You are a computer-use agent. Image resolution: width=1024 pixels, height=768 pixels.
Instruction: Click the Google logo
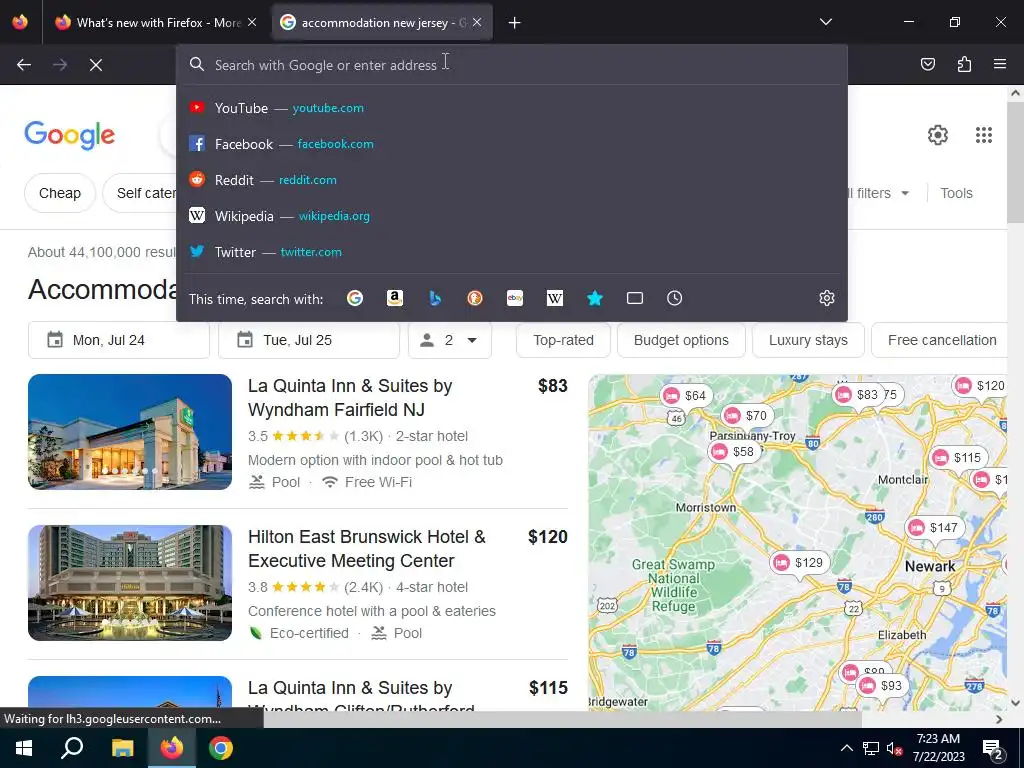pyautogui.click(x=69, y=135)
